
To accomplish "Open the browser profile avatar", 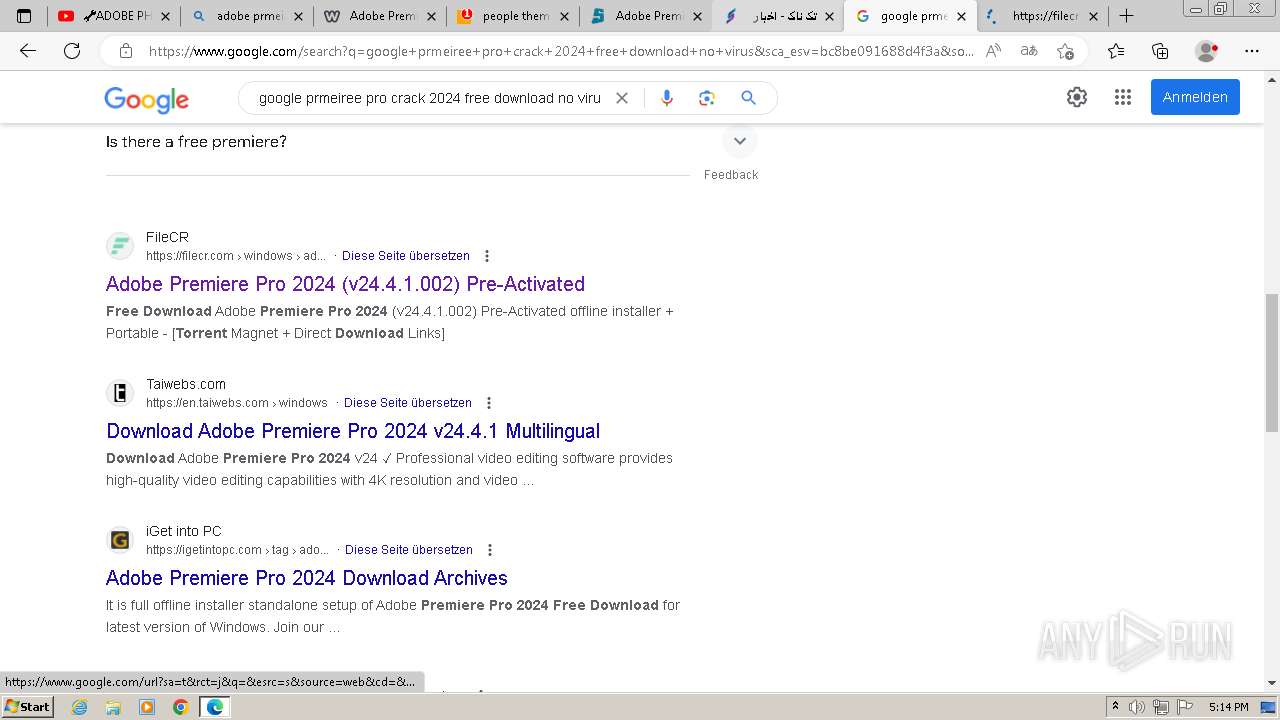I will tap(1207, 51).
